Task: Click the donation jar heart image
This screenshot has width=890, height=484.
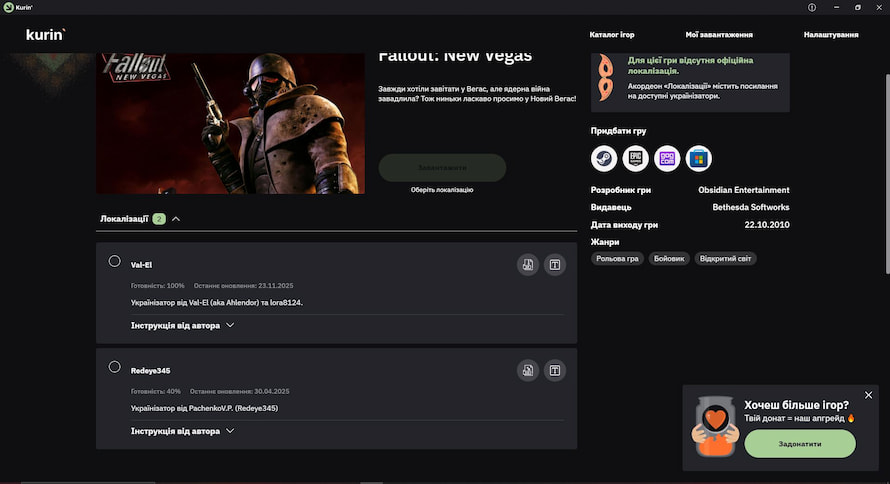Action: (x=715, y=426)
